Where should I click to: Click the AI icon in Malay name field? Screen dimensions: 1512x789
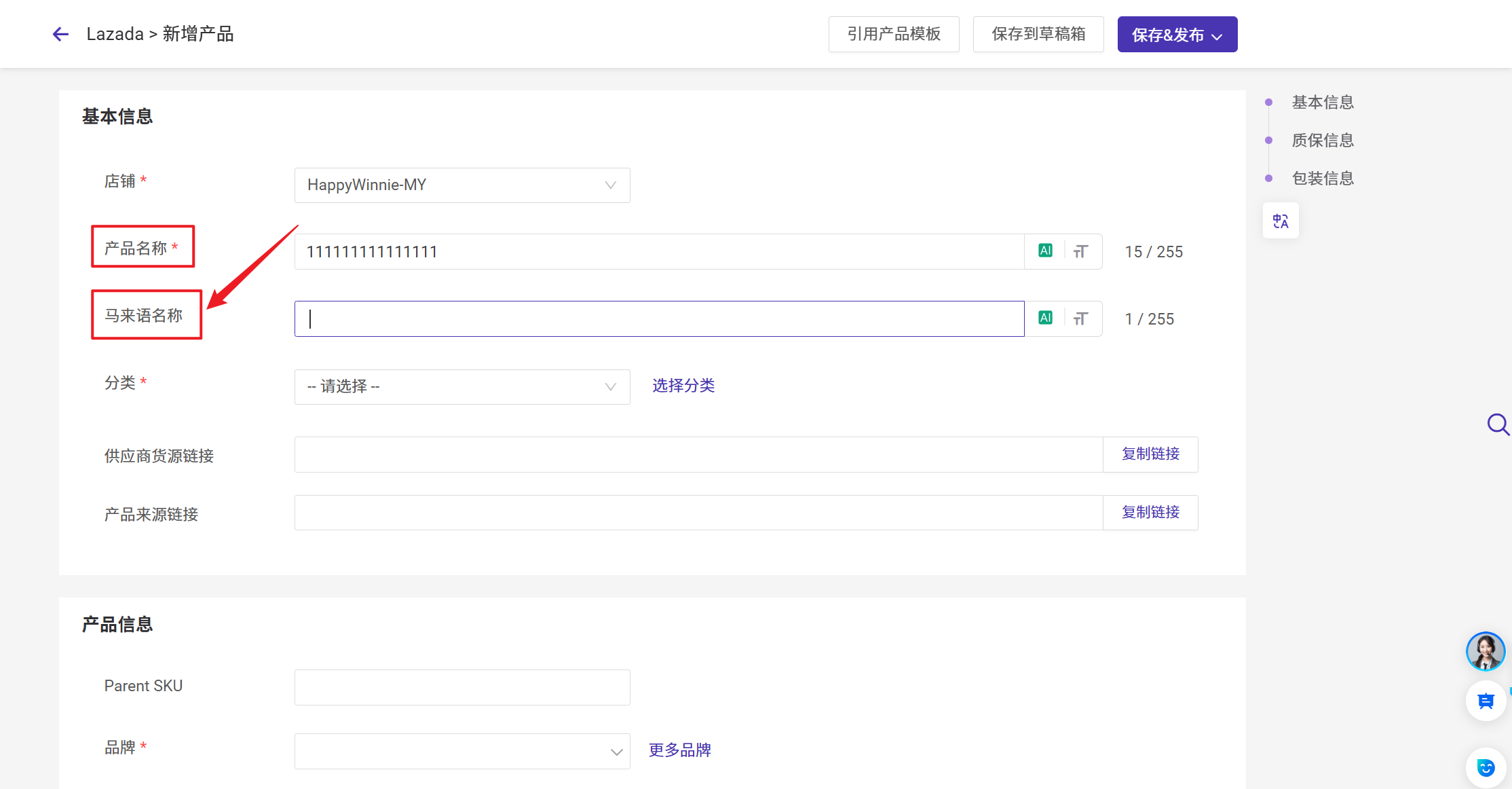[x=1045, y=318]
